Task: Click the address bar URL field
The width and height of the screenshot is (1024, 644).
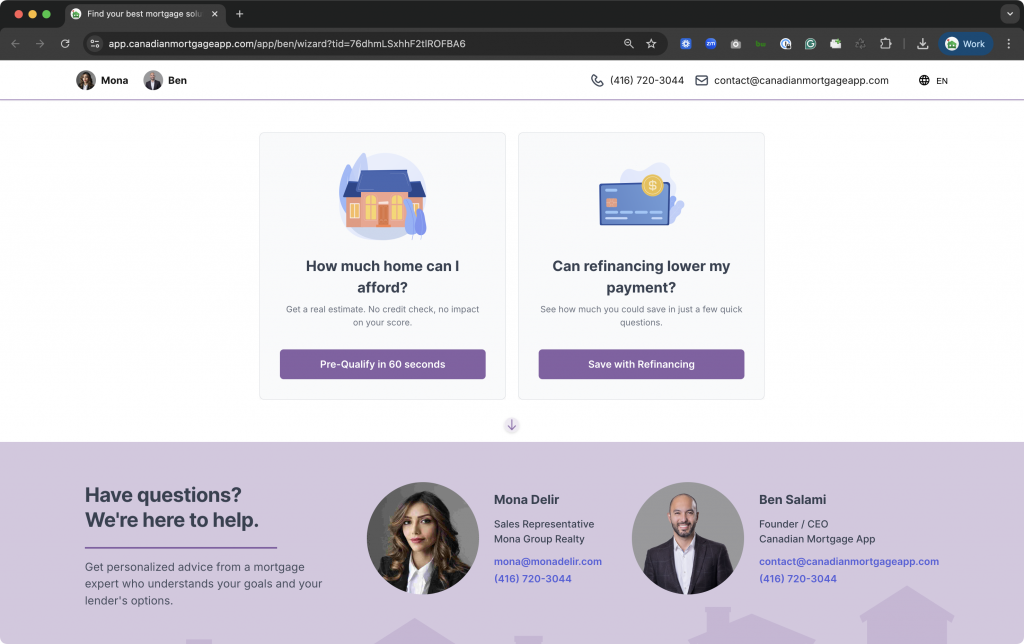Action: [350, 44]
